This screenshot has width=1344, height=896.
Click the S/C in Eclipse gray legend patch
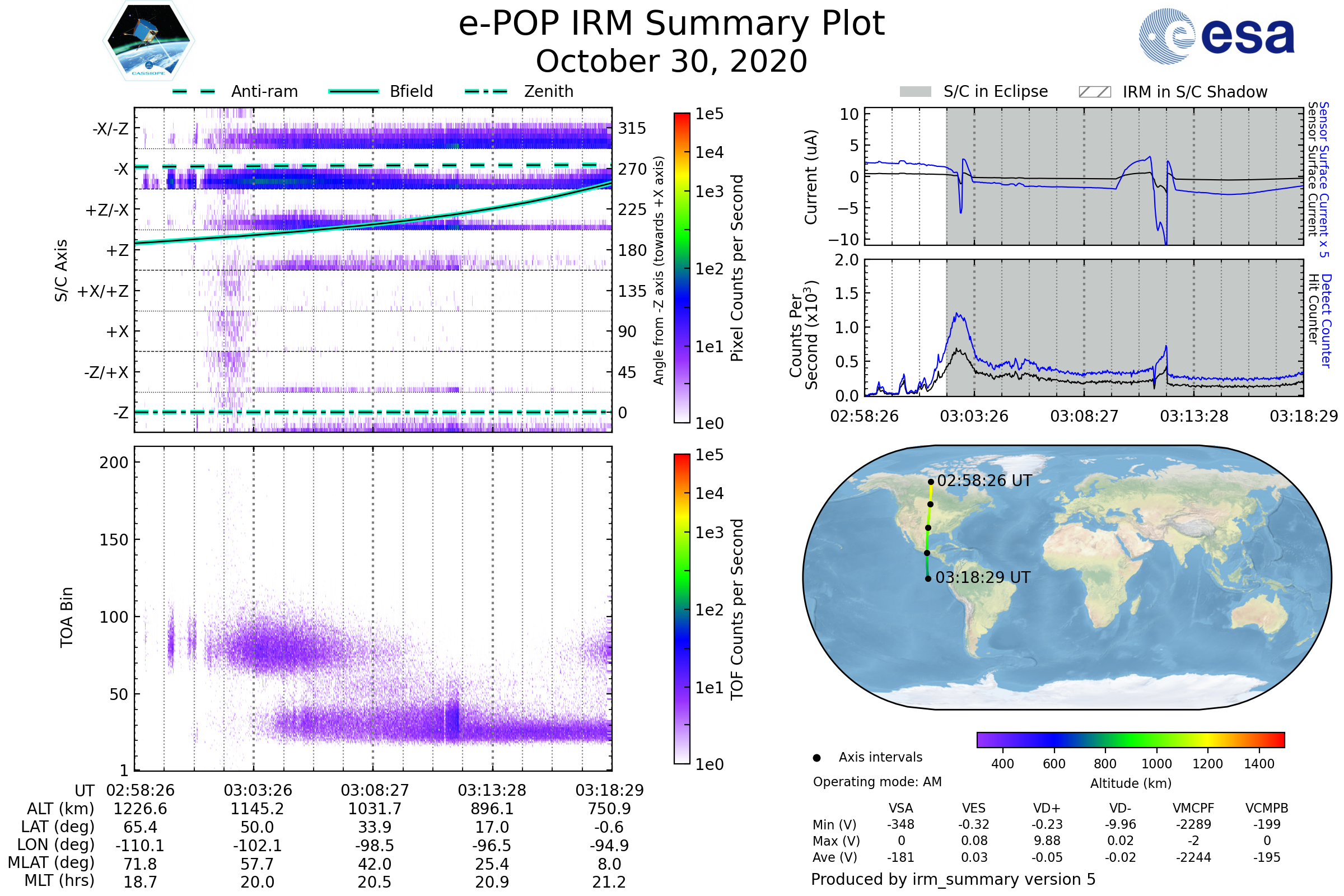click(915, 92)
